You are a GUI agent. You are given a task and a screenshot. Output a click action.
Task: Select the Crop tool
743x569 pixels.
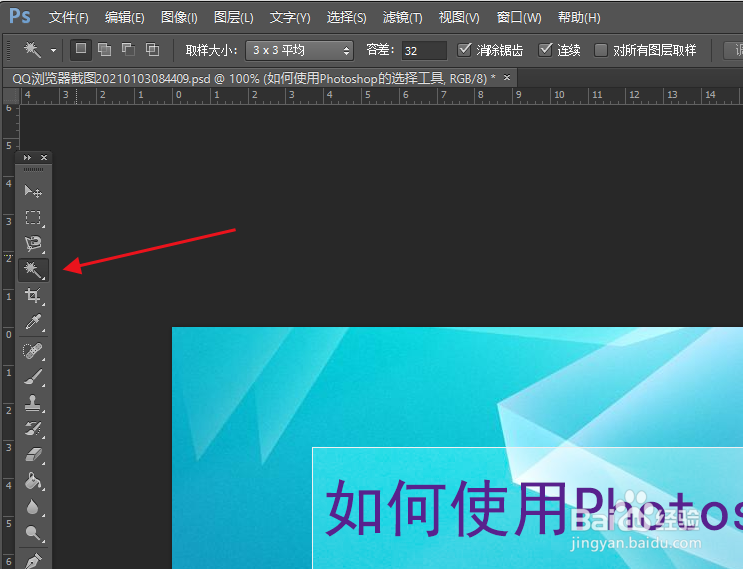tap(33, 296)
